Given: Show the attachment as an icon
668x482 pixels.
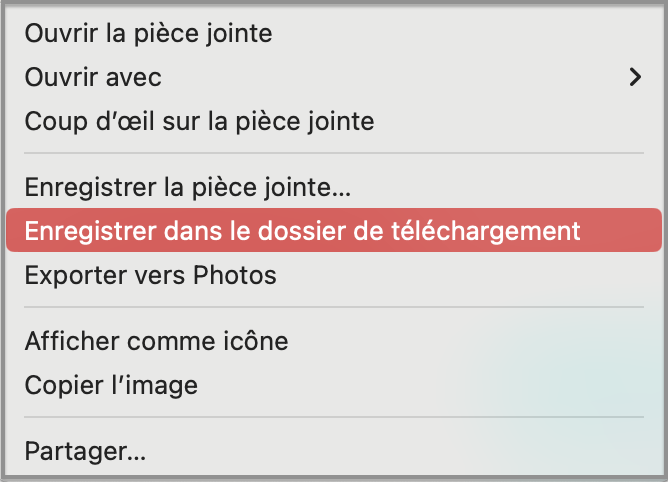Looking at the screenshot, I should coord(156,341).
